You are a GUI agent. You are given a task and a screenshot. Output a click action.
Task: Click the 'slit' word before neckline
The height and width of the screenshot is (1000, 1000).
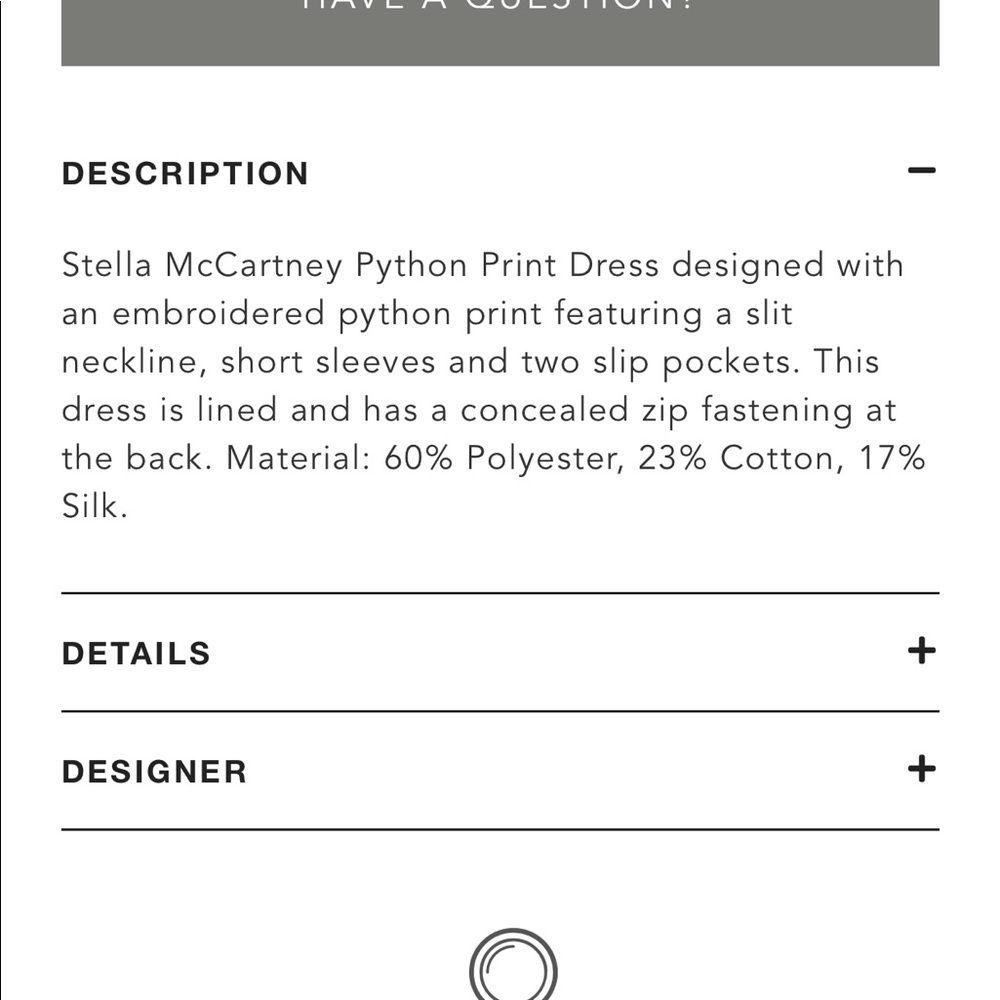click(768, 314)
